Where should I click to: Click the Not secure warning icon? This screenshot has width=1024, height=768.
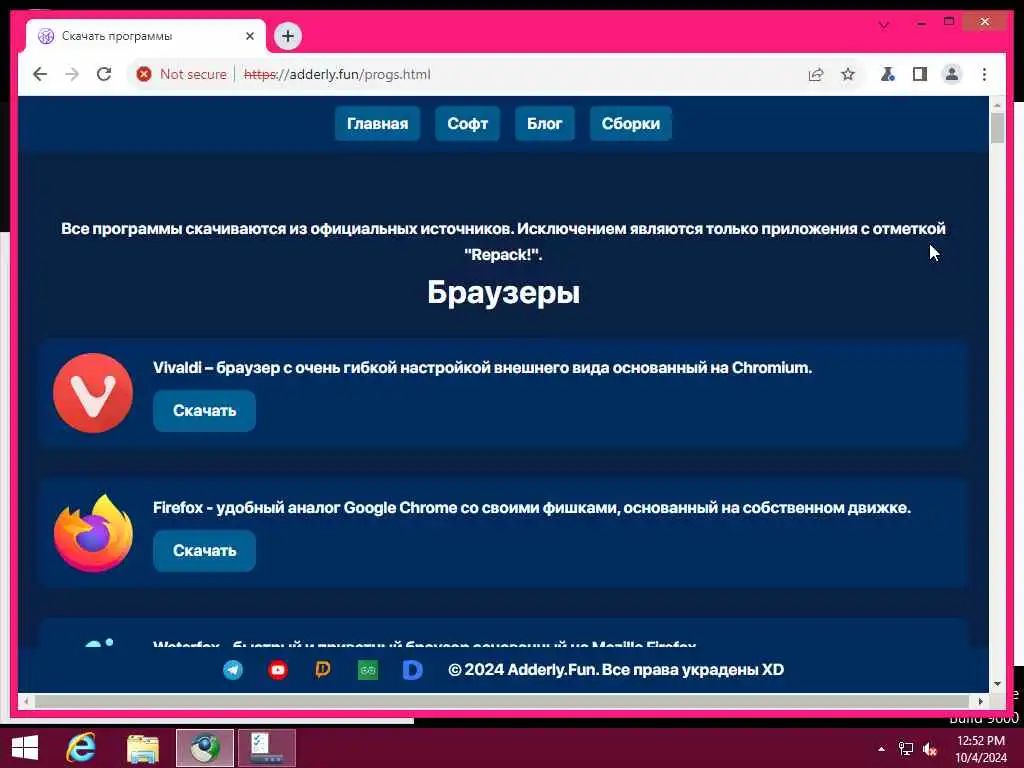coord(144,74)
